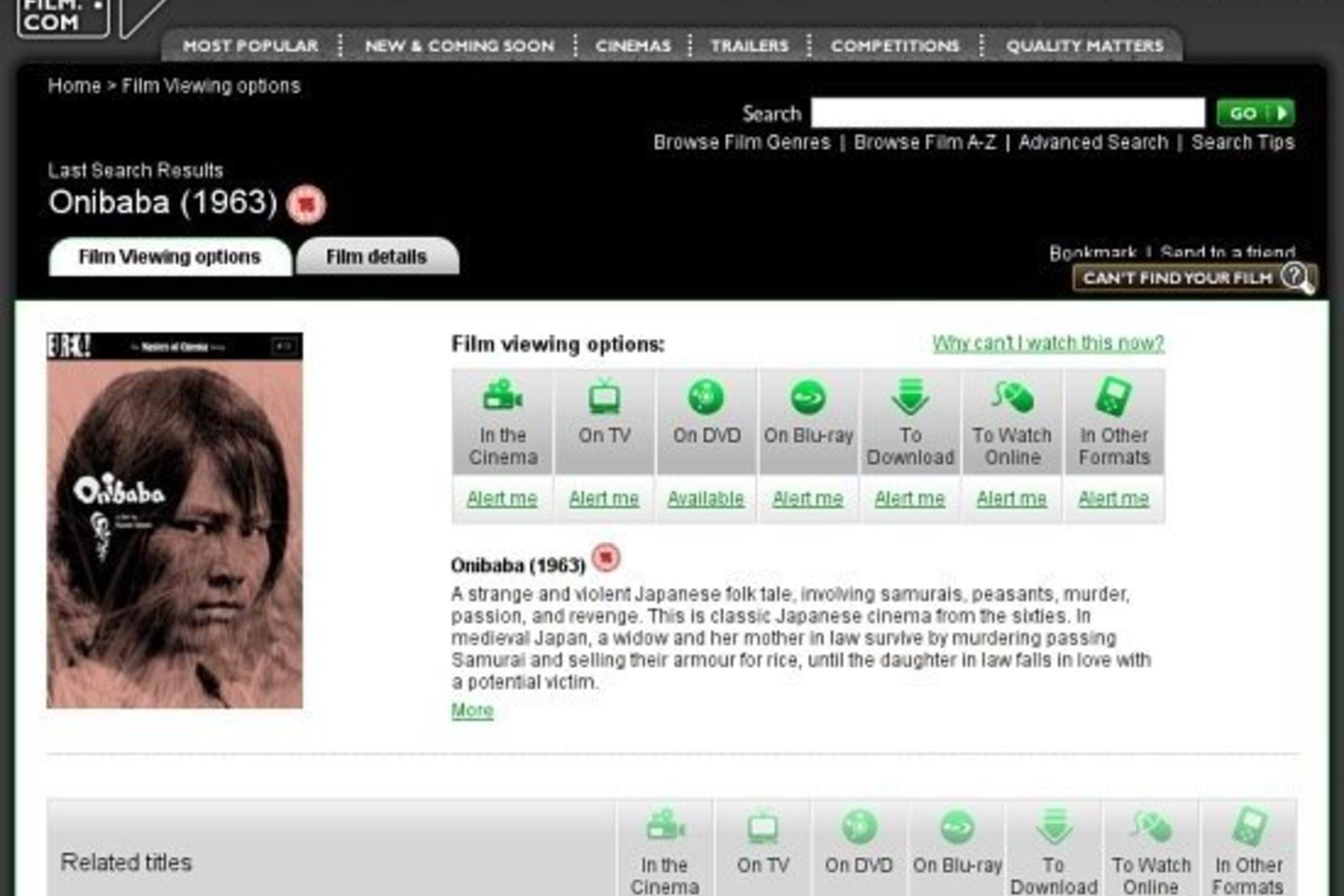Open the Competitions section
1344x896 pixels.
(x=895, y=46)
